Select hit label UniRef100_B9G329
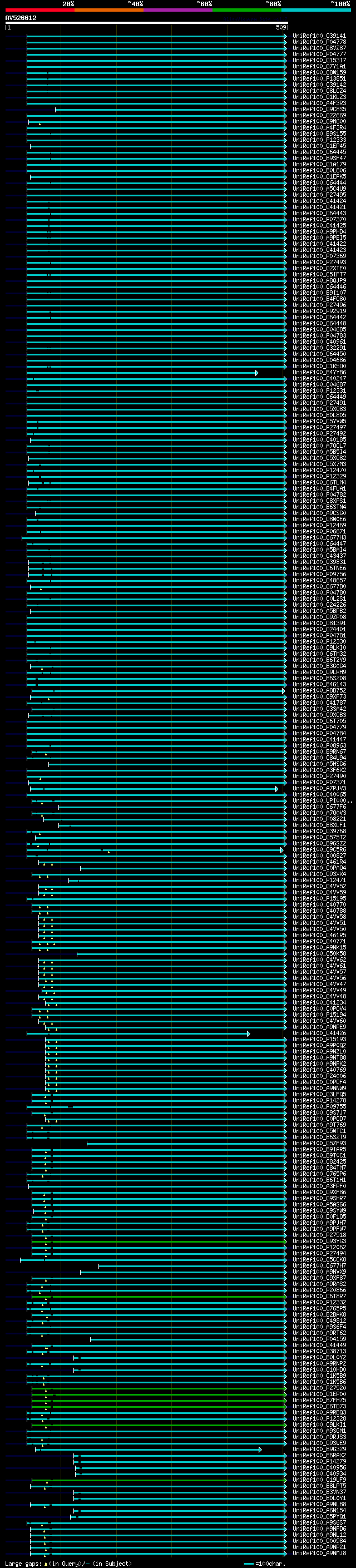The height and width of the screenshot is (1568, 356). [x=319, y=1449]
